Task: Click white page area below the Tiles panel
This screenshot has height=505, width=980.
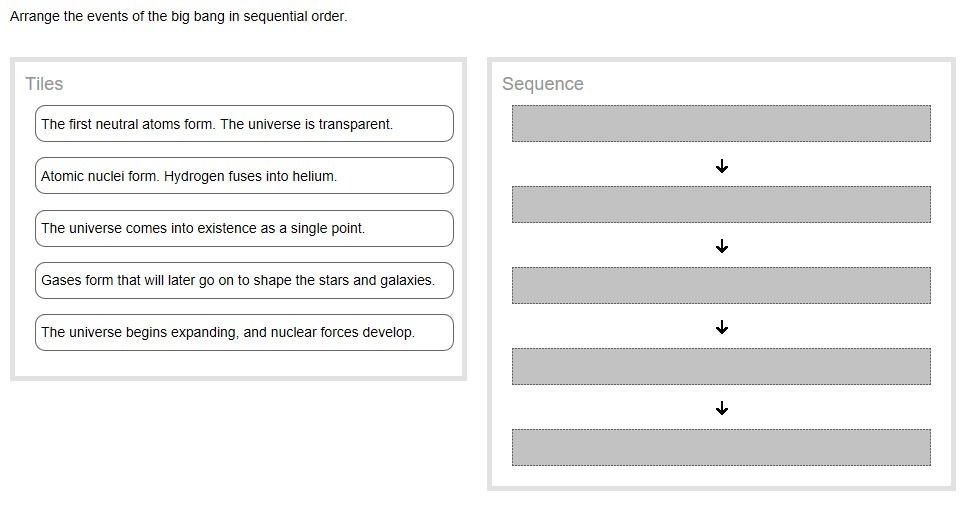Action: click(x=238, y=440)
